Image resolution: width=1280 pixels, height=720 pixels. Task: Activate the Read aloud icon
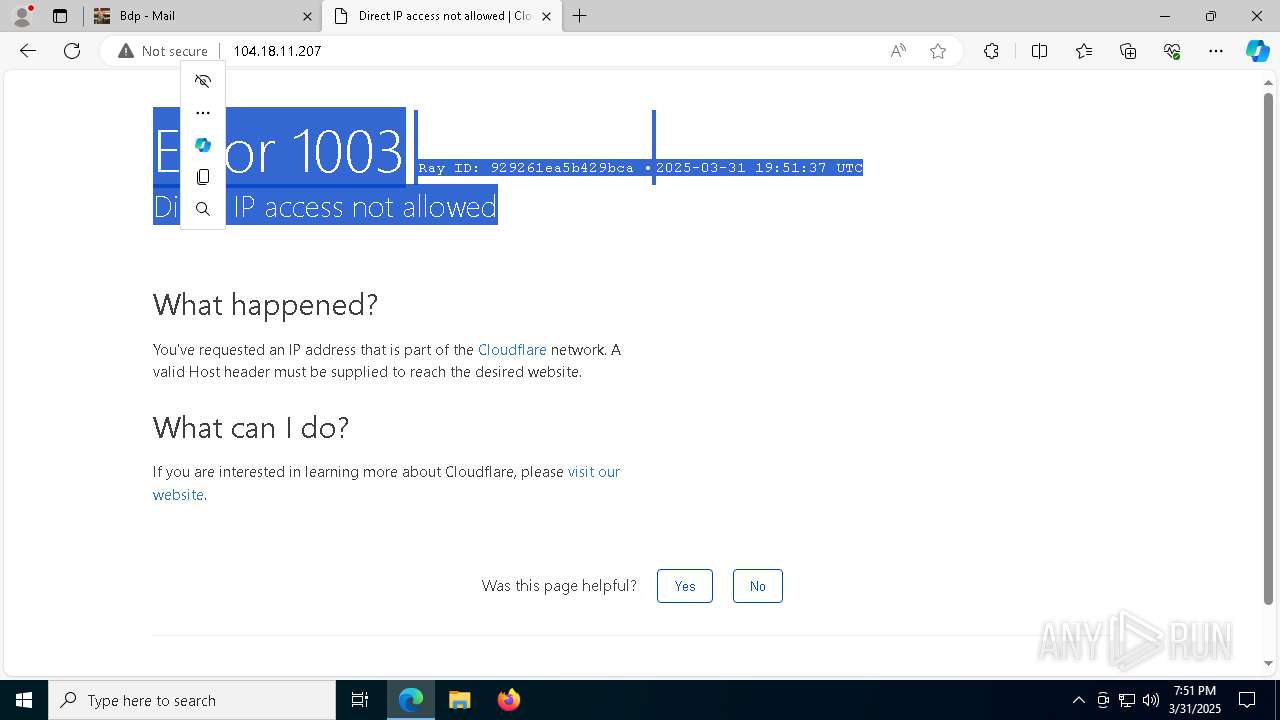898,51
